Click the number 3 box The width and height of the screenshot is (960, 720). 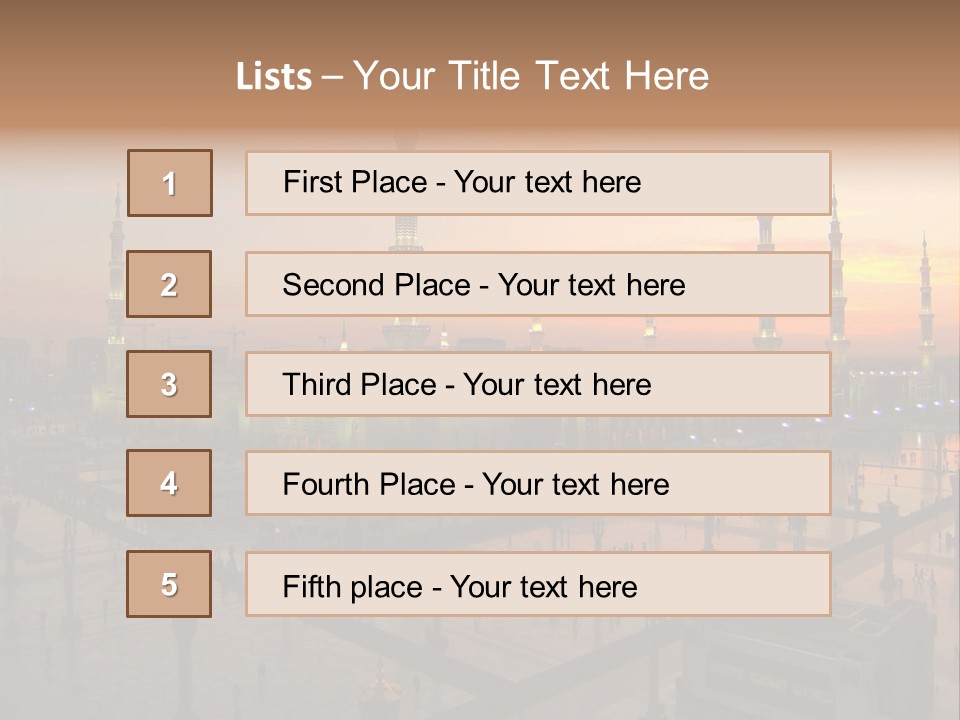(x=169, y=384)
